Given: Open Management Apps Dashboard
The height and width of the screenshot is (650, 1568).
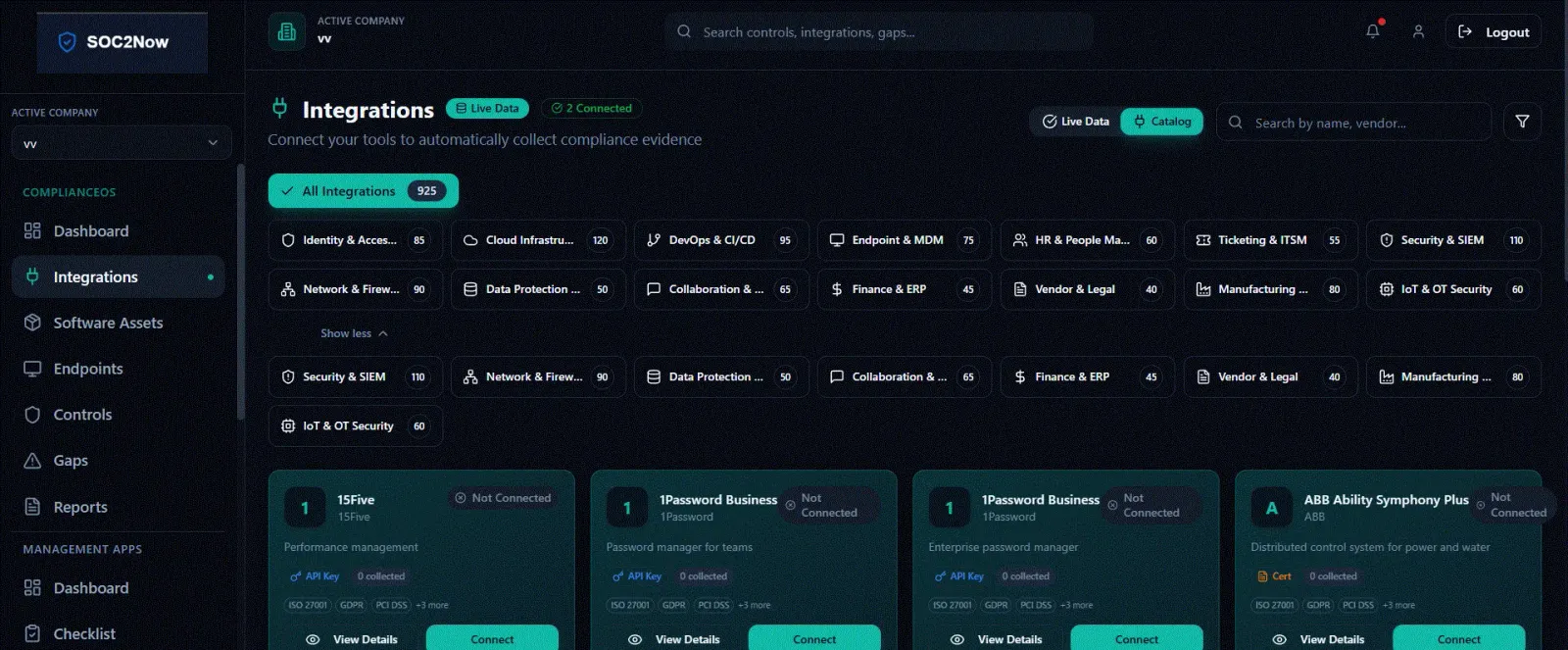Looking at the screenshot, I should pyautogui.click(x=119, y=587).
